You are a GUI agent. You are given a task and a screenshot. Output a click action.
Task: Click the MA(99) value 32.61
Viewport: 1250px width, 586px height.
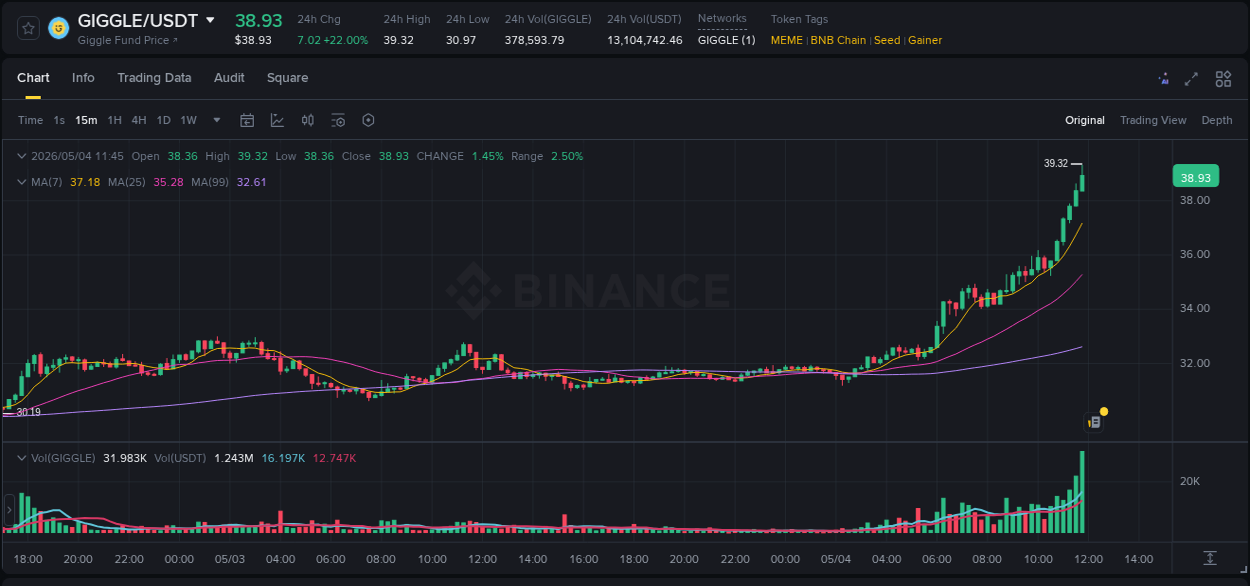click(x=251, y=182)
